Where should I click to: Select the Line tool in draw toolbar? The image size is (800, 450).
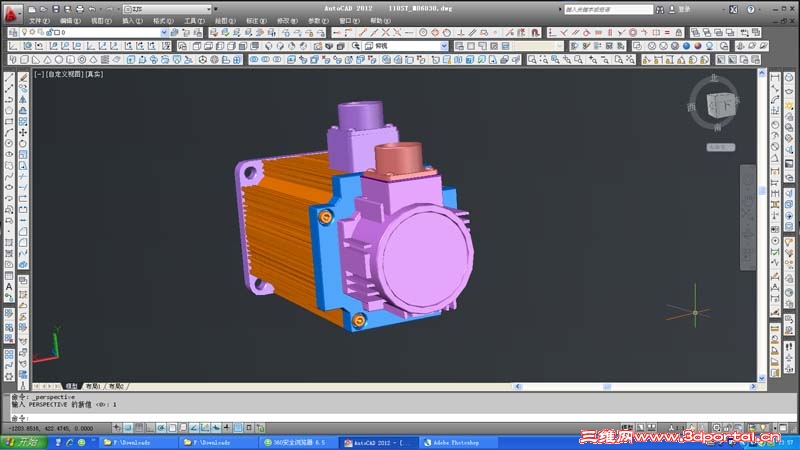(9, 78)
